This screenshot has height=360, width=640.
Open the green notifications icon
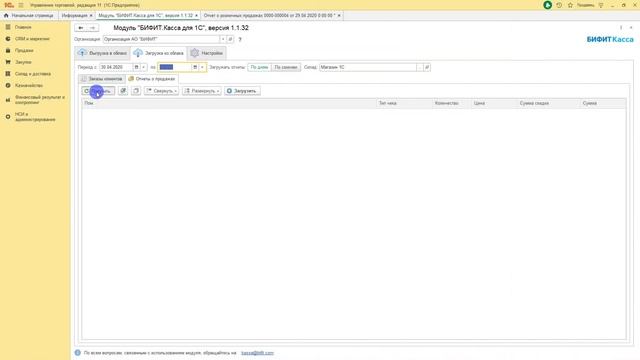tap(548, 5)
